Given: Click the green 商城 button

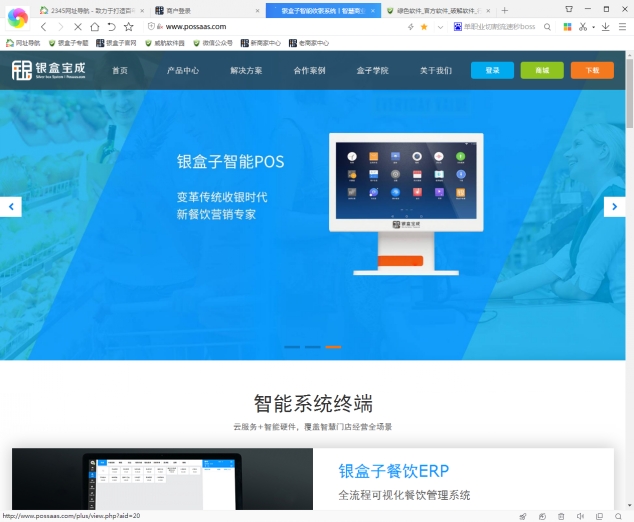Looking at the screenshot, I should coord(542,70).
